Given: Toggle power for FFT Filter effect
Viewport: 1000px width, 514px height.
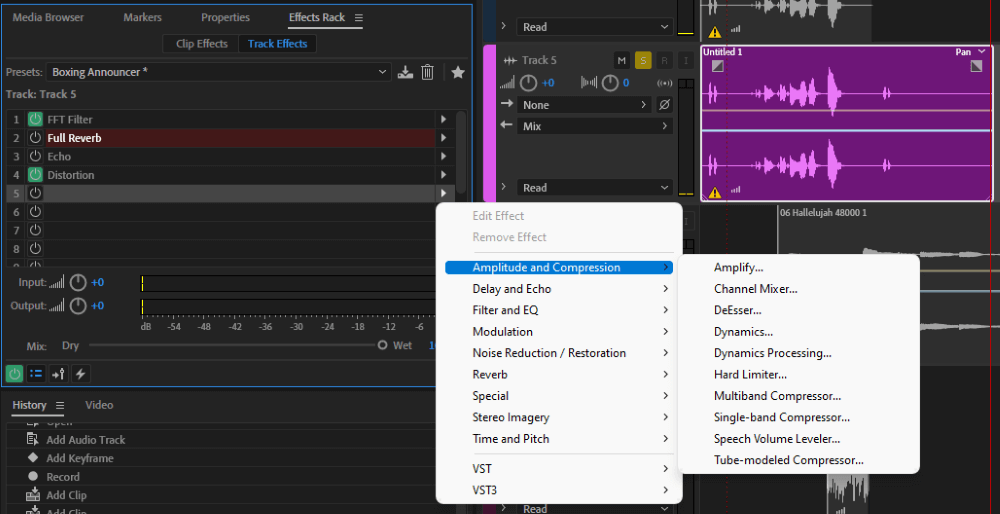Looking at the screenshot, I should 35,119.
